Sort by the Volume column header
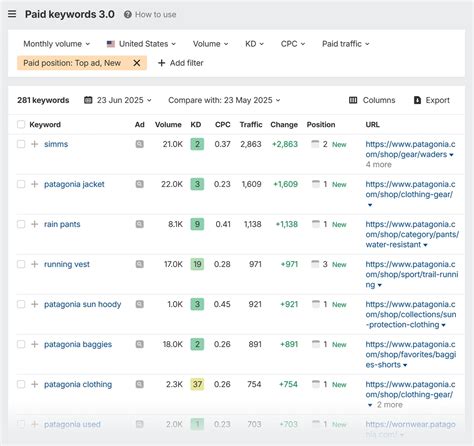The width and height of the screenshot is (474, 446). pos(168,125)
